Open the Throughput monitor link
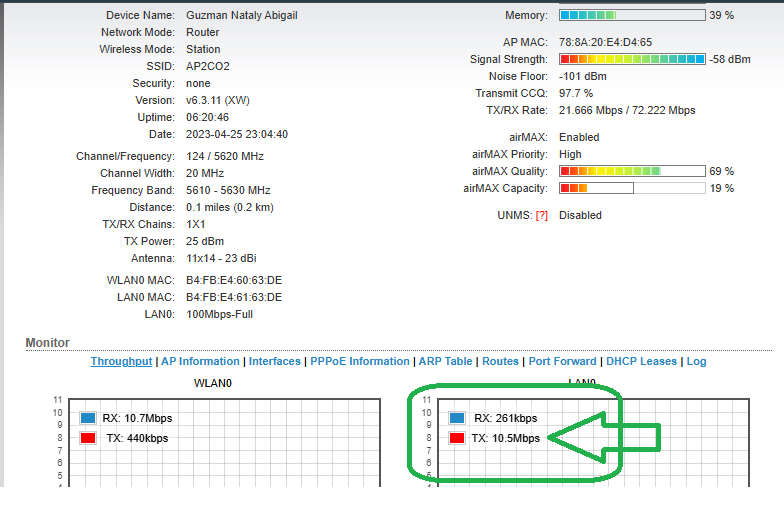Screen dimensions: 784x532 pos(121,361)
